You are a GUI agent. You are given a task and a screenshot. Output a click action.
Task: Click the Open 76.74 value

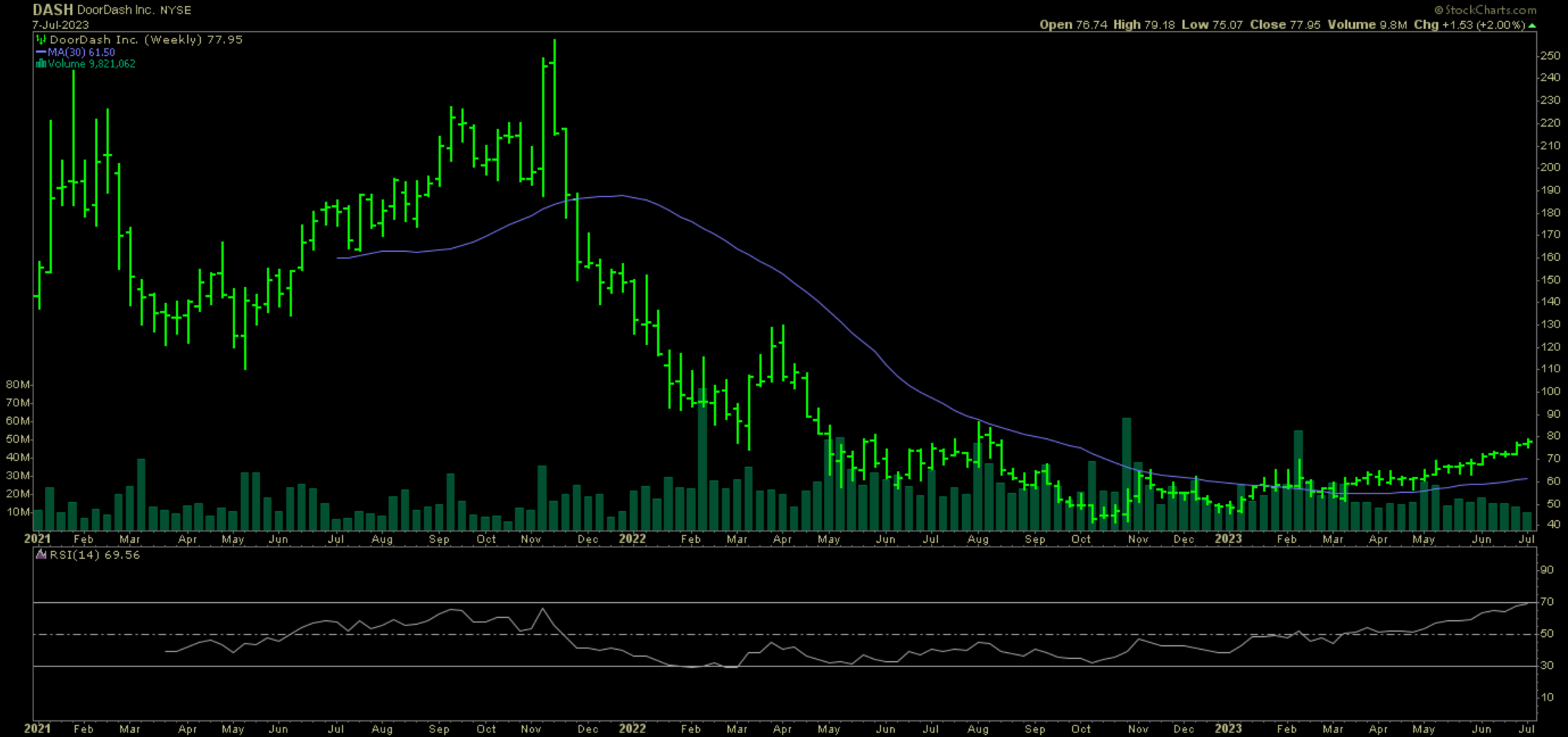click(1073, 25)
